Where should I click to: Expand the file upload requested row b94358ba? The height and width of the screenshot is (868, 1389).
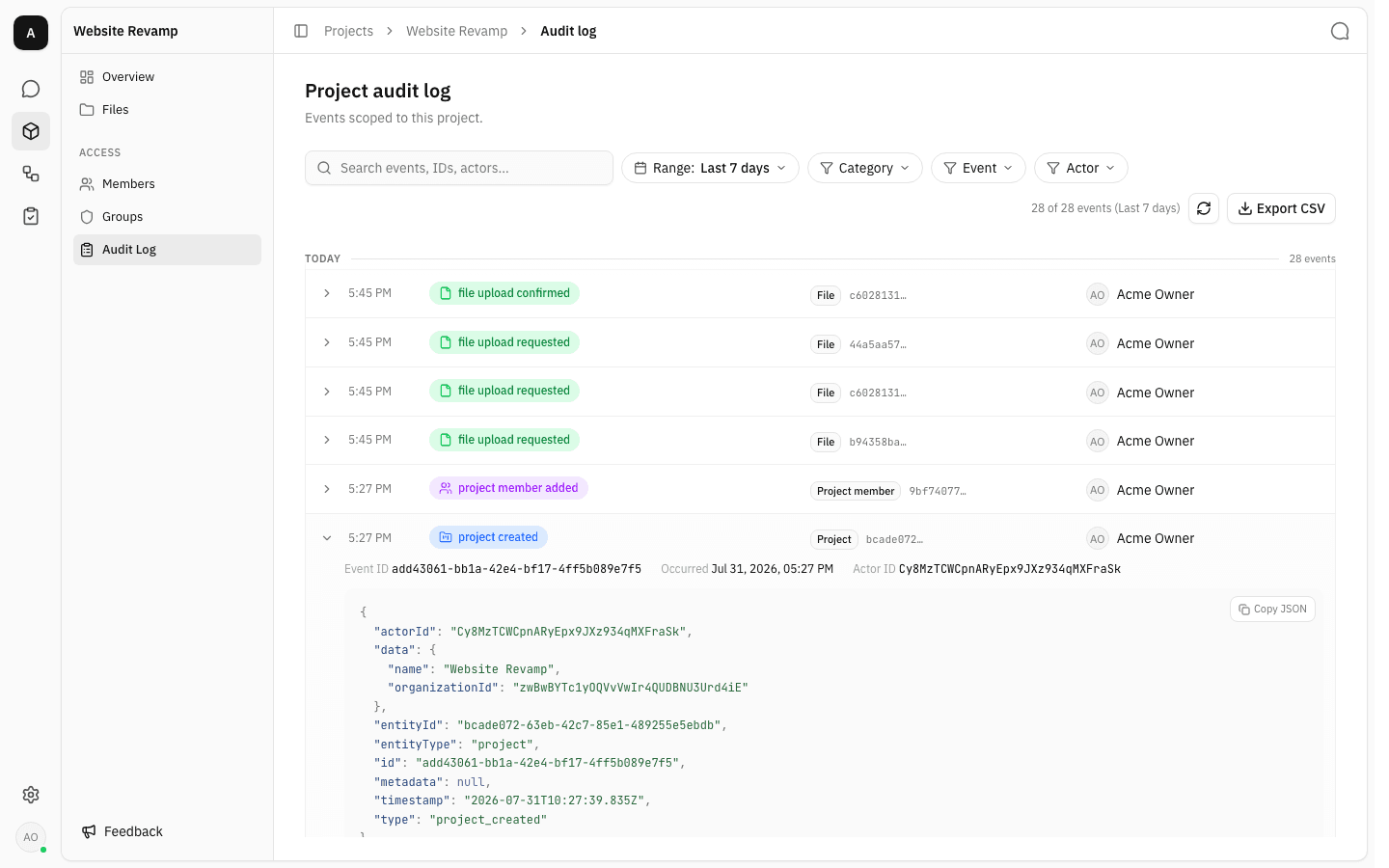pyautogui.click(x=327, y=440)
